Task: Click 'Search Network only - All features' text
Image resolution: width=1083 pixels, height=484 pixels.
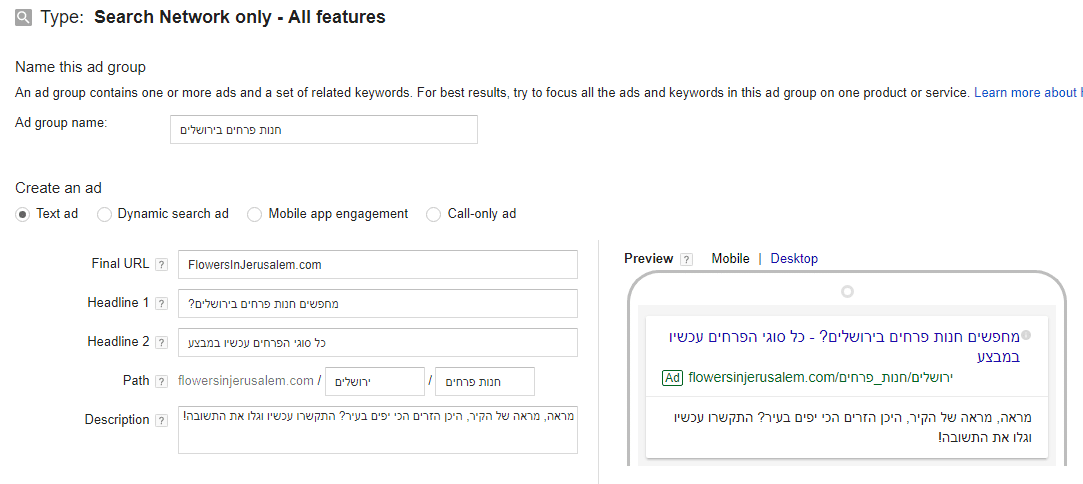Action: 240,17
